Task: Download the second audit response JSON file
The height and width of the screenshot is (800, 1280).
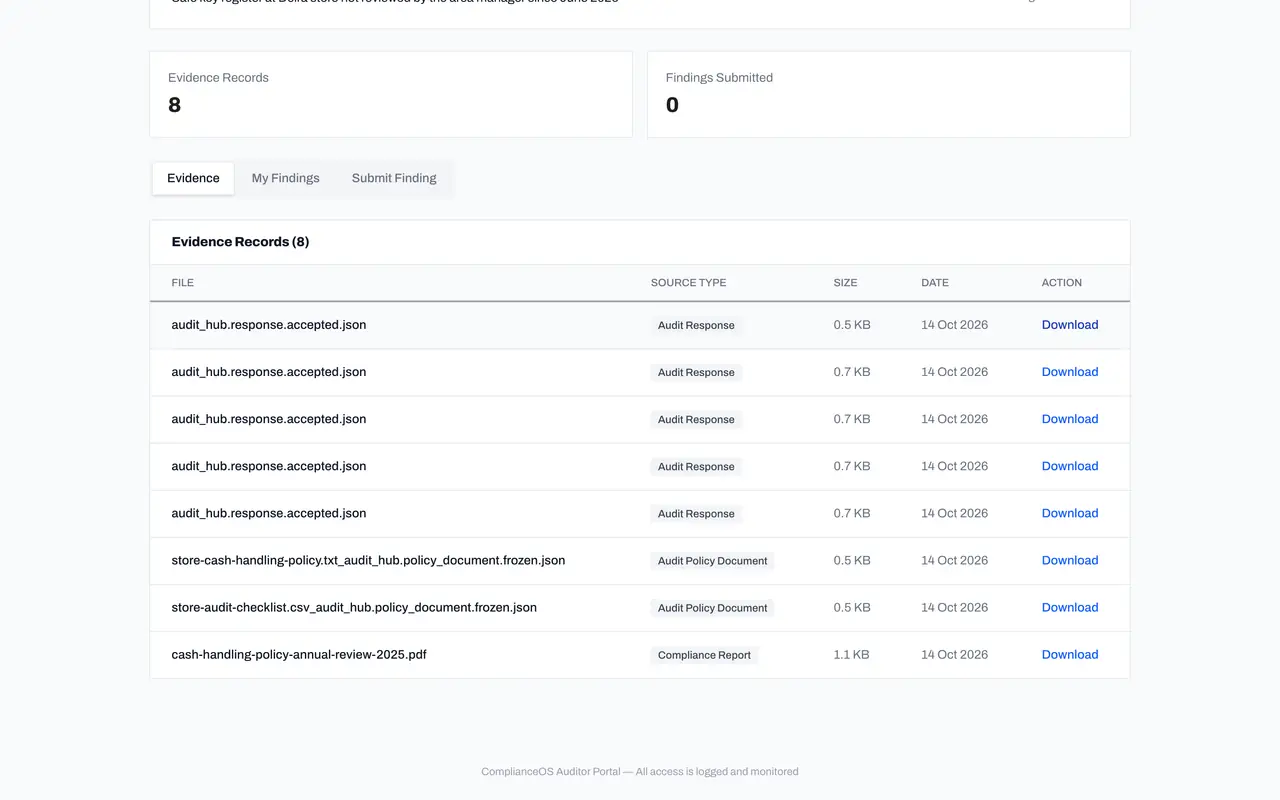Action: [1070, 372]
